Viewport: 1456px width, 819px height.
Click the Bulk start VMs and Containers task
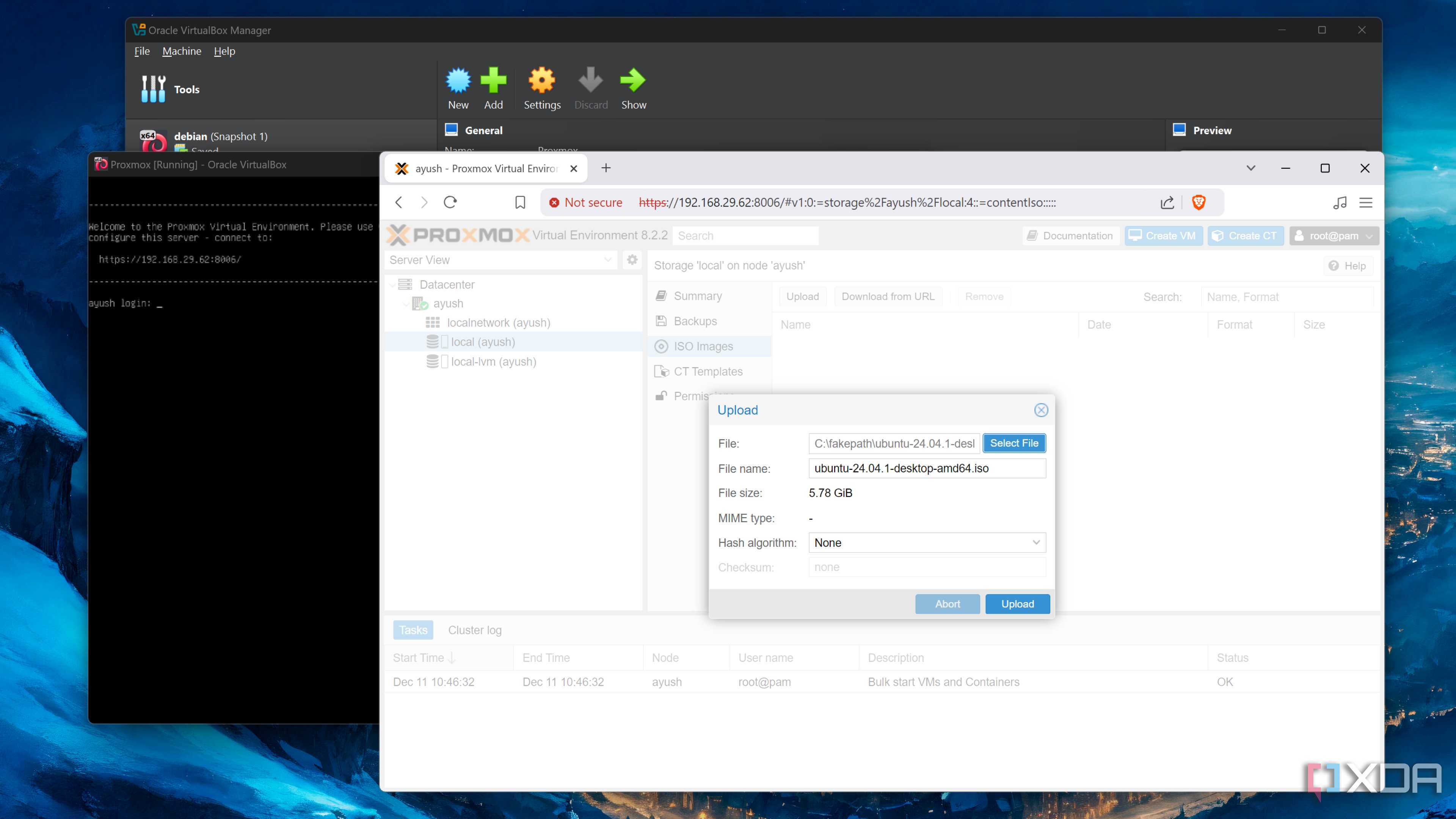882,682
